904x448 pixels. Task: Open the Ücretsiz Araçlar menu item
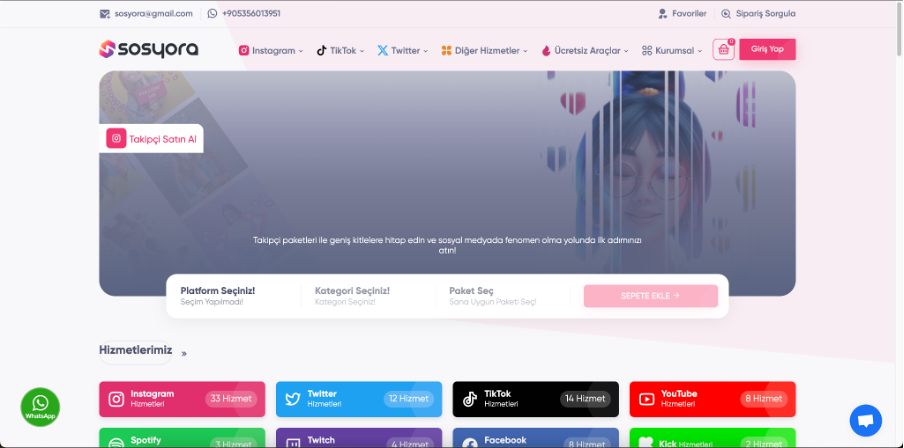585,51
